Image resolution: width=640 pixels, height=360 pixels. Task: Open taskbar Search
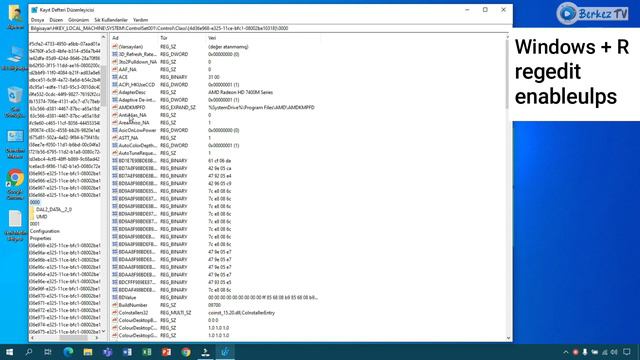click(x=29, y=352)
